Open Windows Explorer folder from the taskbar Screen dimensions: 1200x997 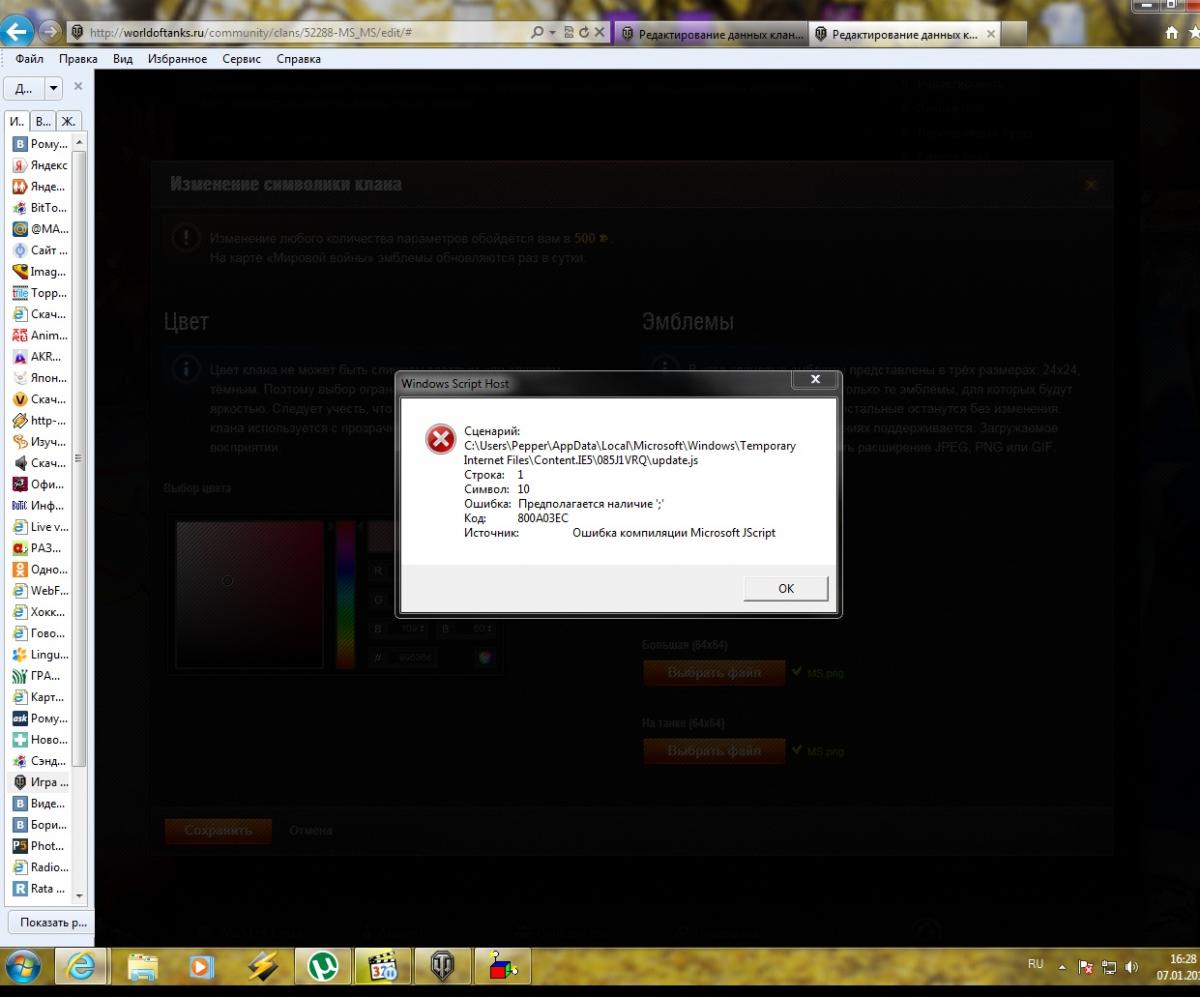143,967
